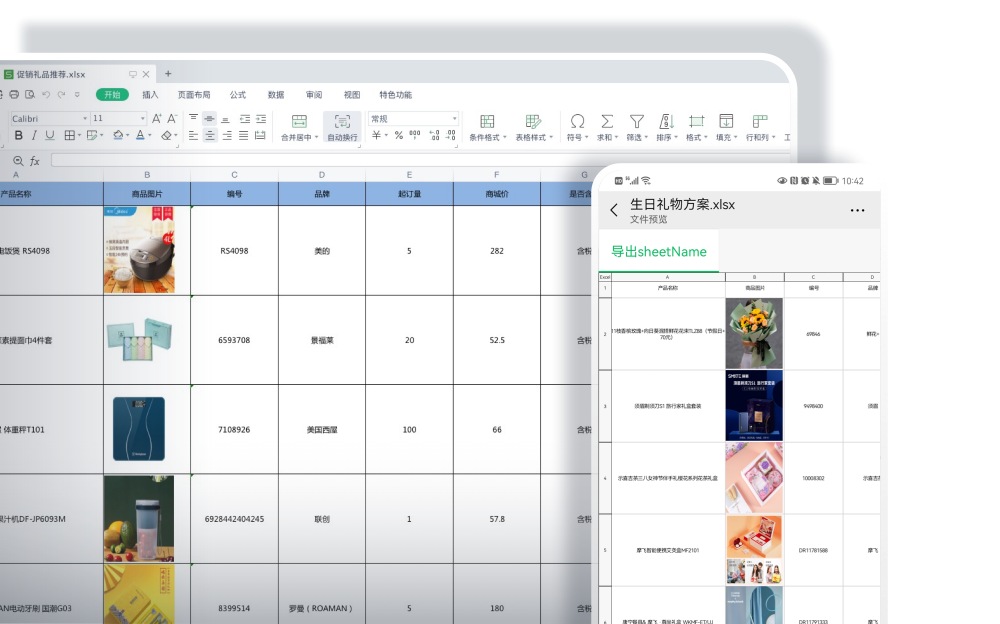Select the 导出sheetName sheet tab
1000x624 pixels.
[x=659, y=251]
